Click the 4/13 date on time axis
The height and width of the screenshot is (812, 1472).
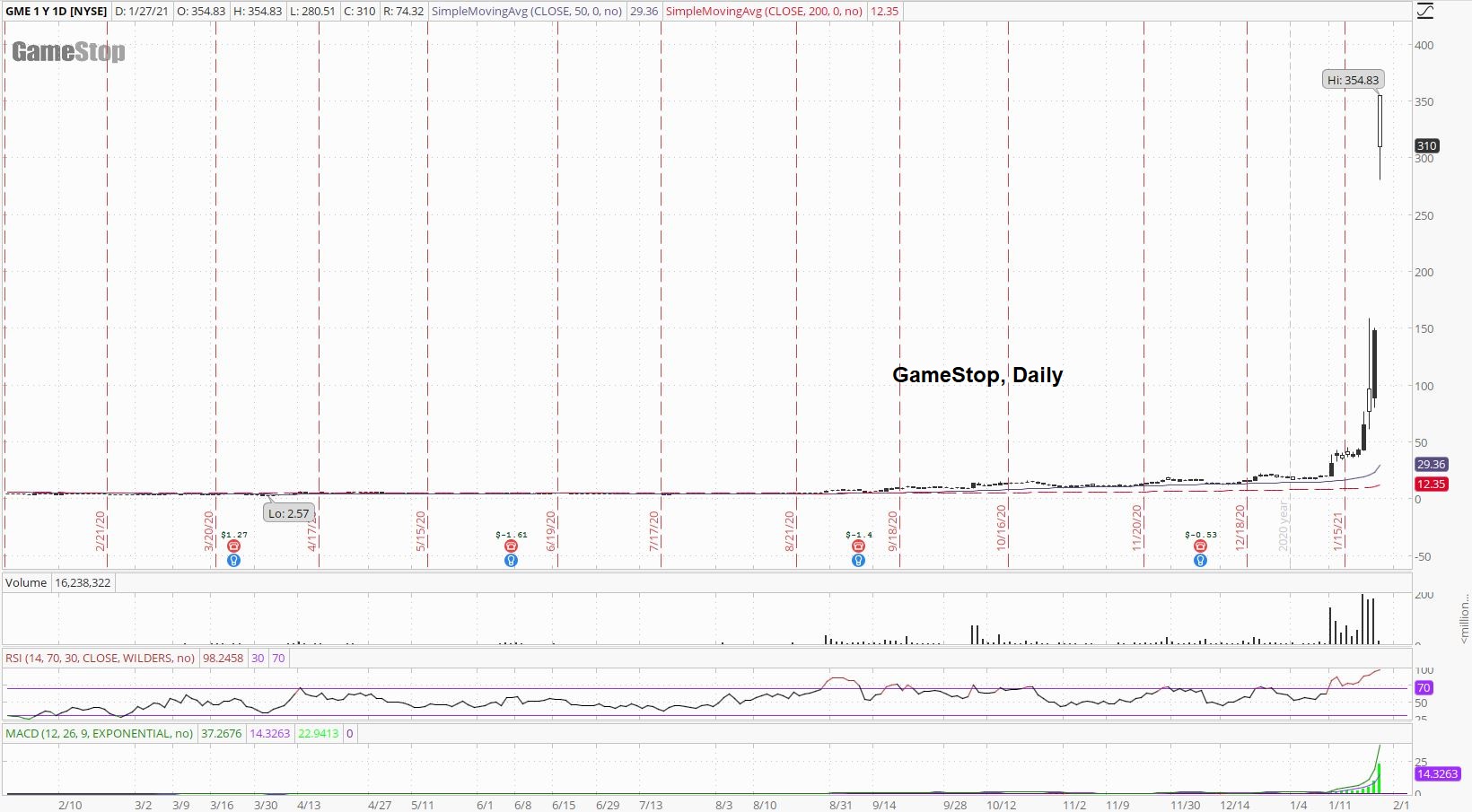pyautogui.click(x=309, y=805)
